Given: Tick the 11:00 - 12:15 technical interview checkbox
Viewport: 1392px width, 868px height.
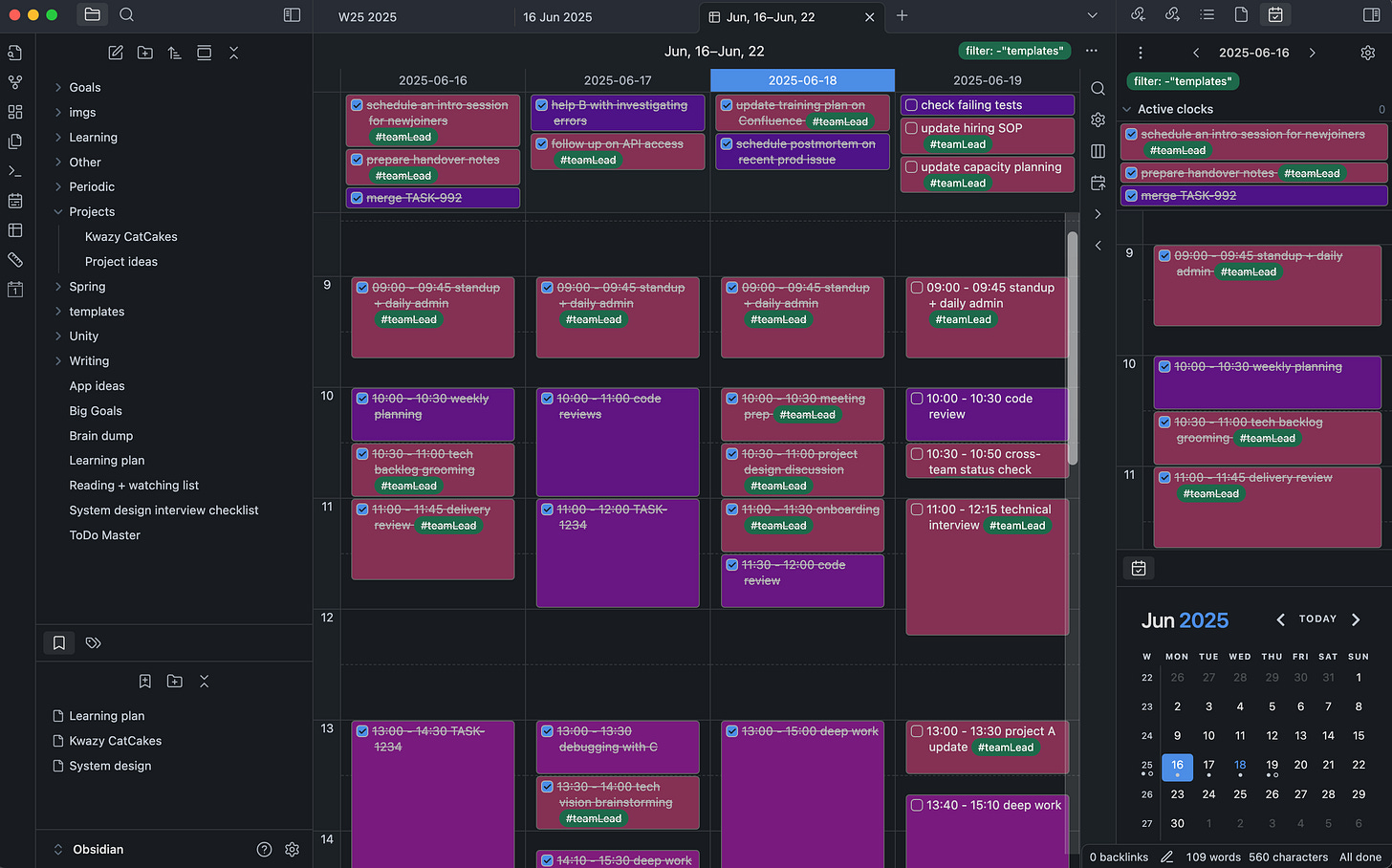Looking at the screenshot, I should 918,510.
